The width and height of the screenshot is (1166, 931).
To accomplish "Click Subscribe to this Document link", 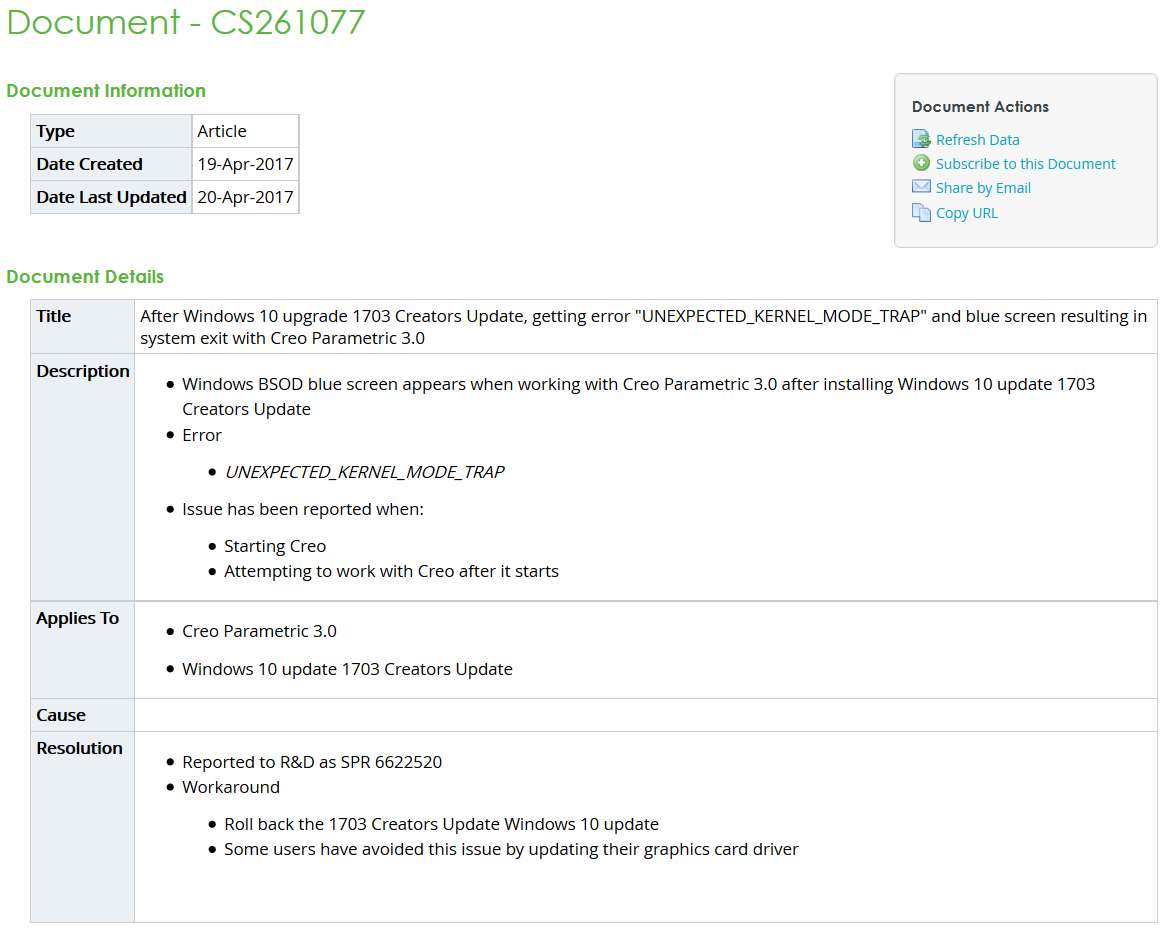I will point(1025,164).
